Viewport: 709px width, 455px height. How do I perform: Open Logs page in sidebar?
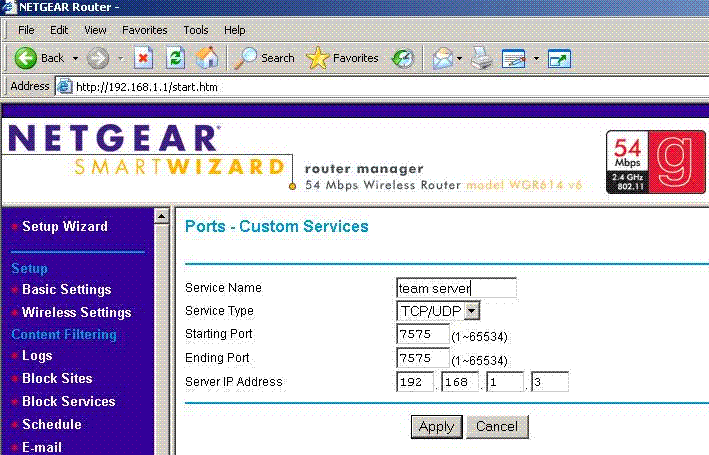(x=37, y=356)
